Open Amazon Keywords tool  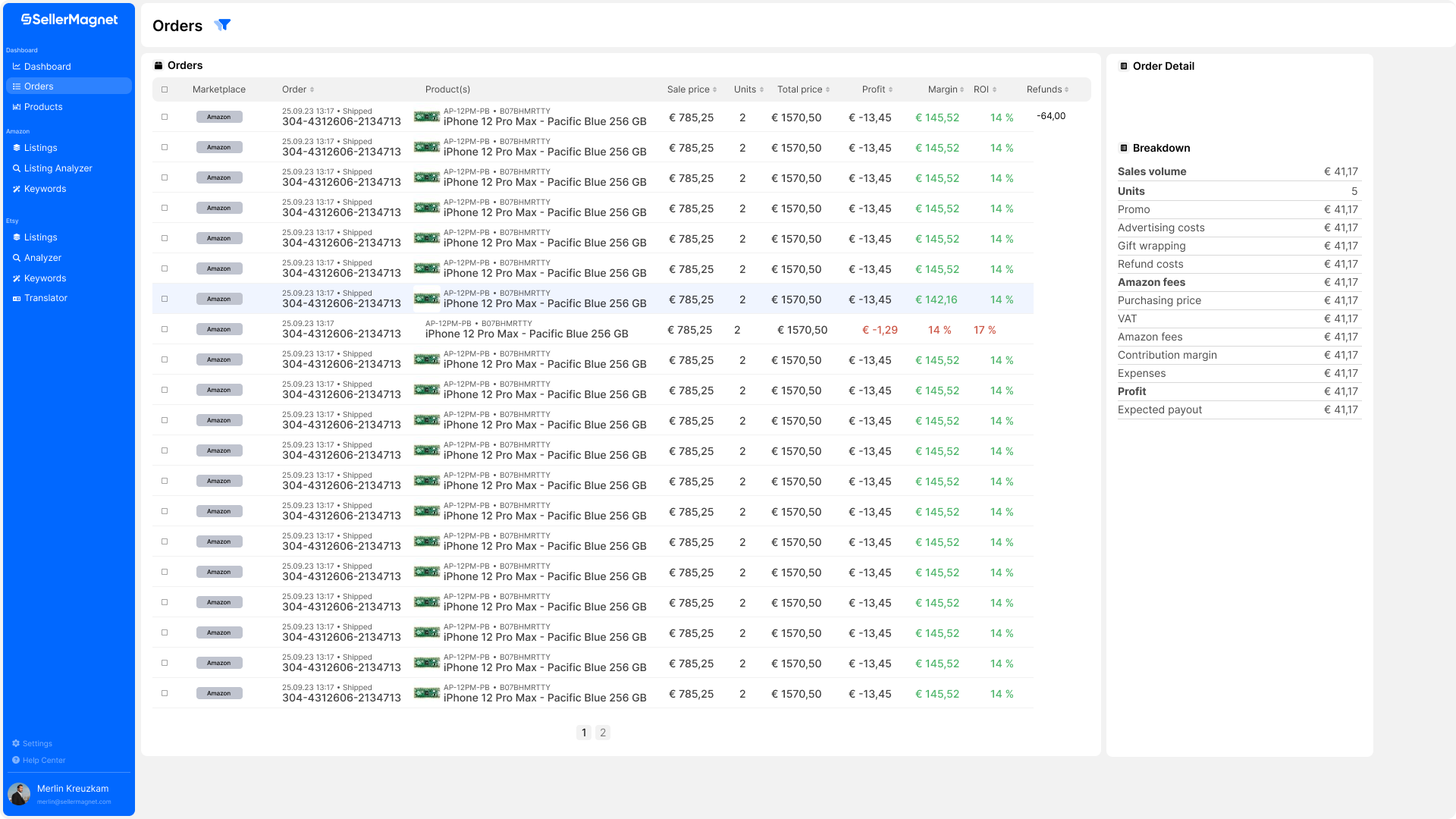(45, 189)
